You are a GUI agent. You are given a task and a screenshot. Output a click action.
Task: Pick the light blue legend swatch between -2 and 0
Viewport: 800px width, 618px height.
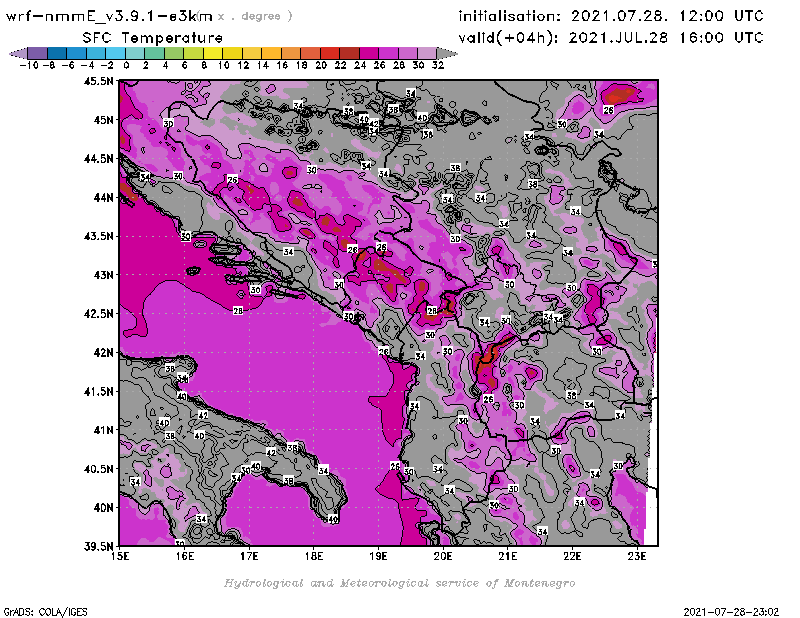116,53
